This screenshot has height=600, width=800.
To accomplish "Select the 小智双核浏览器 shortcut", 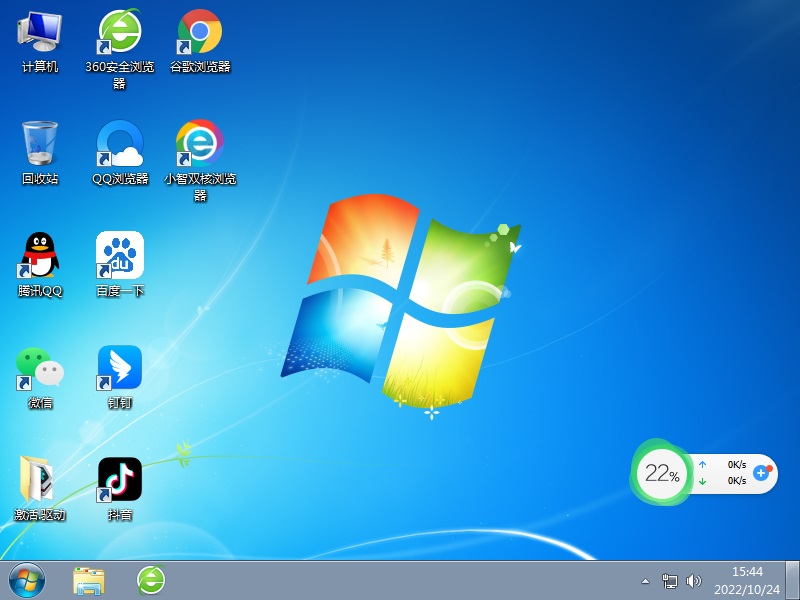I will pos(199,160).
